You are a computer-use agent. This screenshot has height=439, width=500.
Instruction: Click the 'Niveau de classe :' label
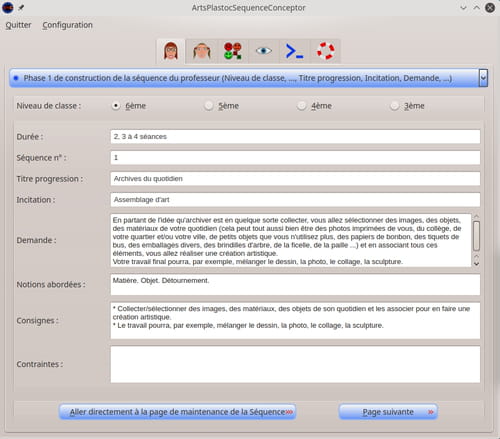(x=49, y=106)
